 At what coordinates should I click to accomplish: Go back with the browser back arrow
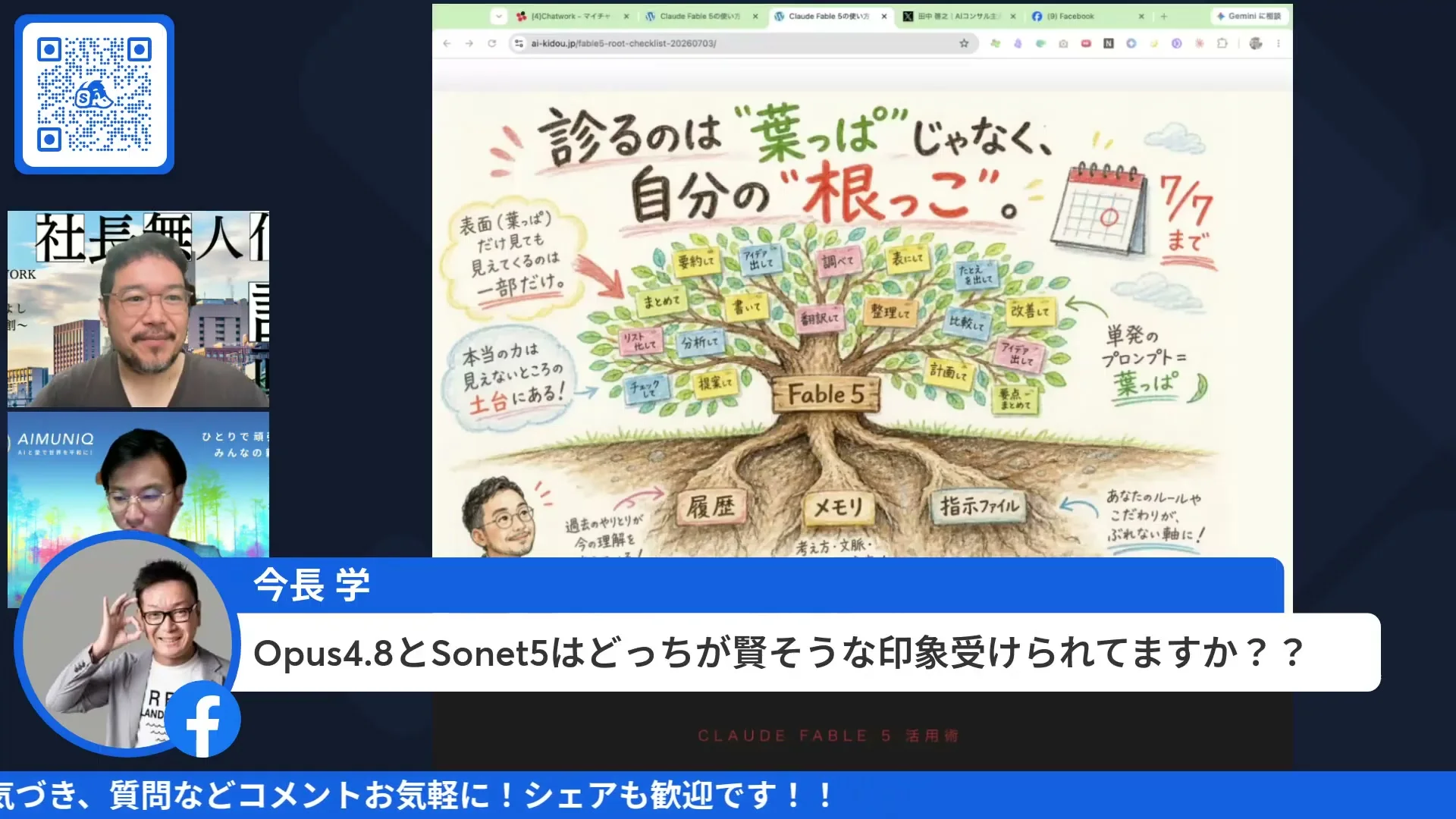pos(447,43)
